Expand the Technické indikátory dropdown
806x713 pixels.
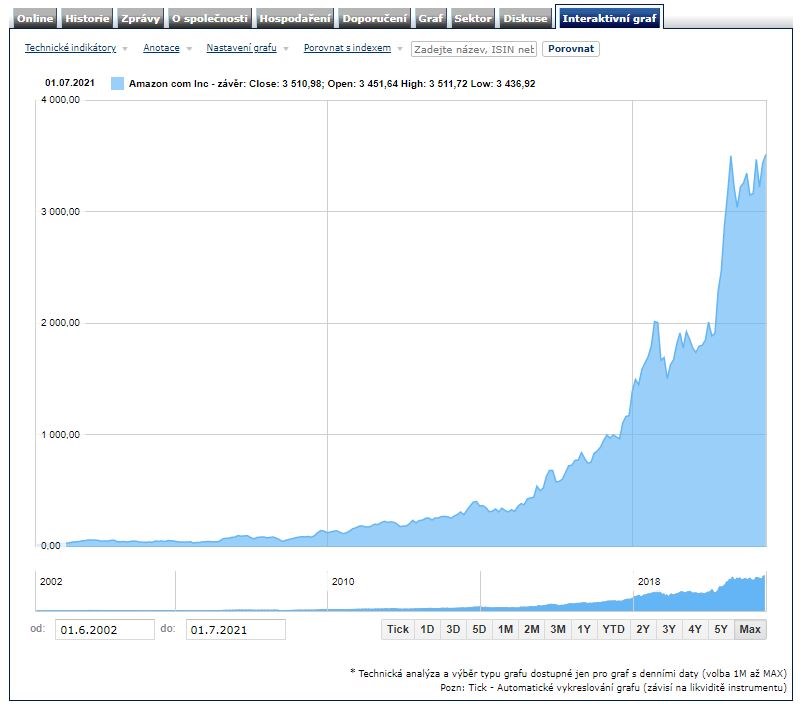coord(70,48)
